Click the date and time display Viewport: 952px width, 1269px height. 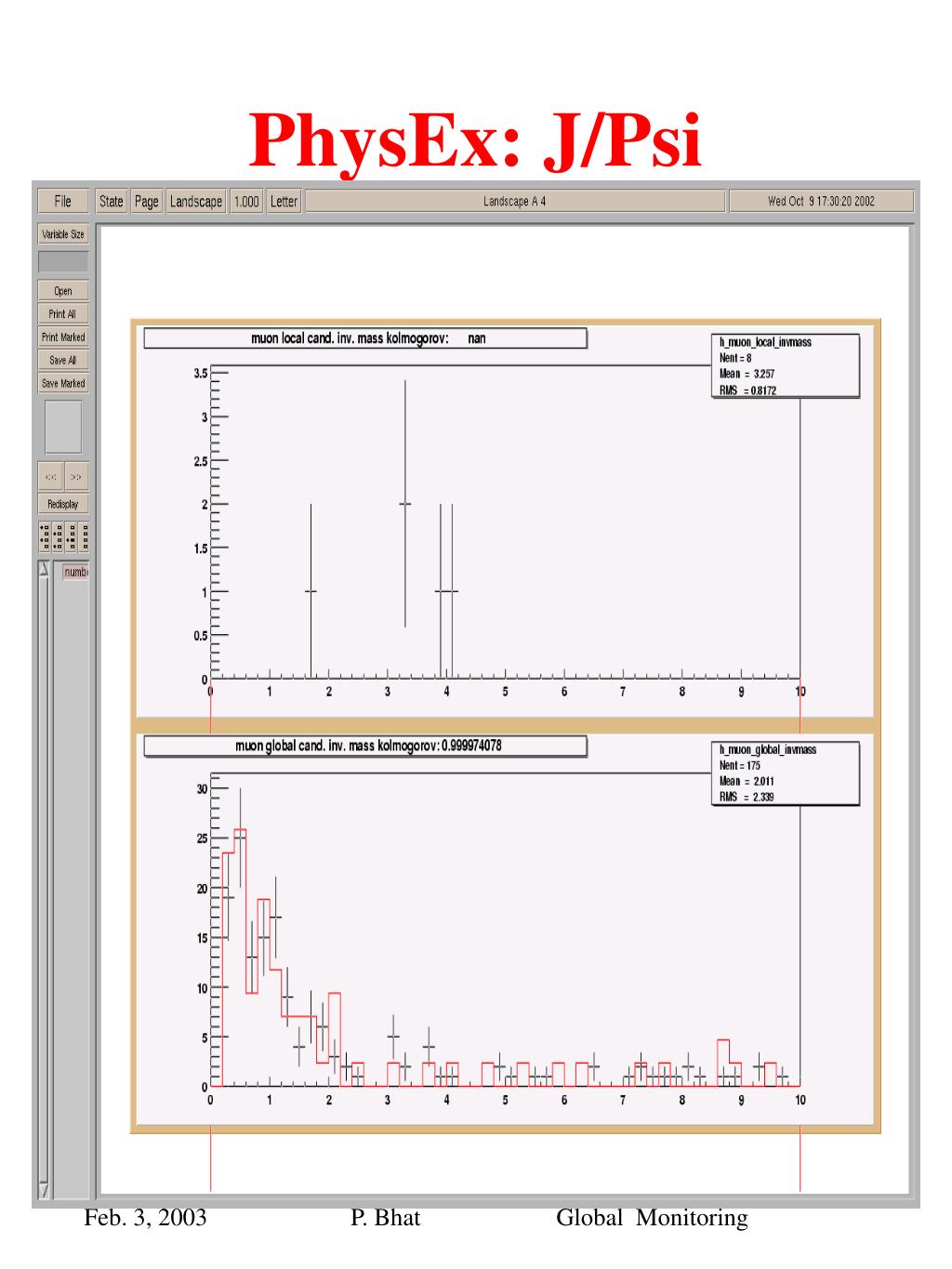click(821, 201)
